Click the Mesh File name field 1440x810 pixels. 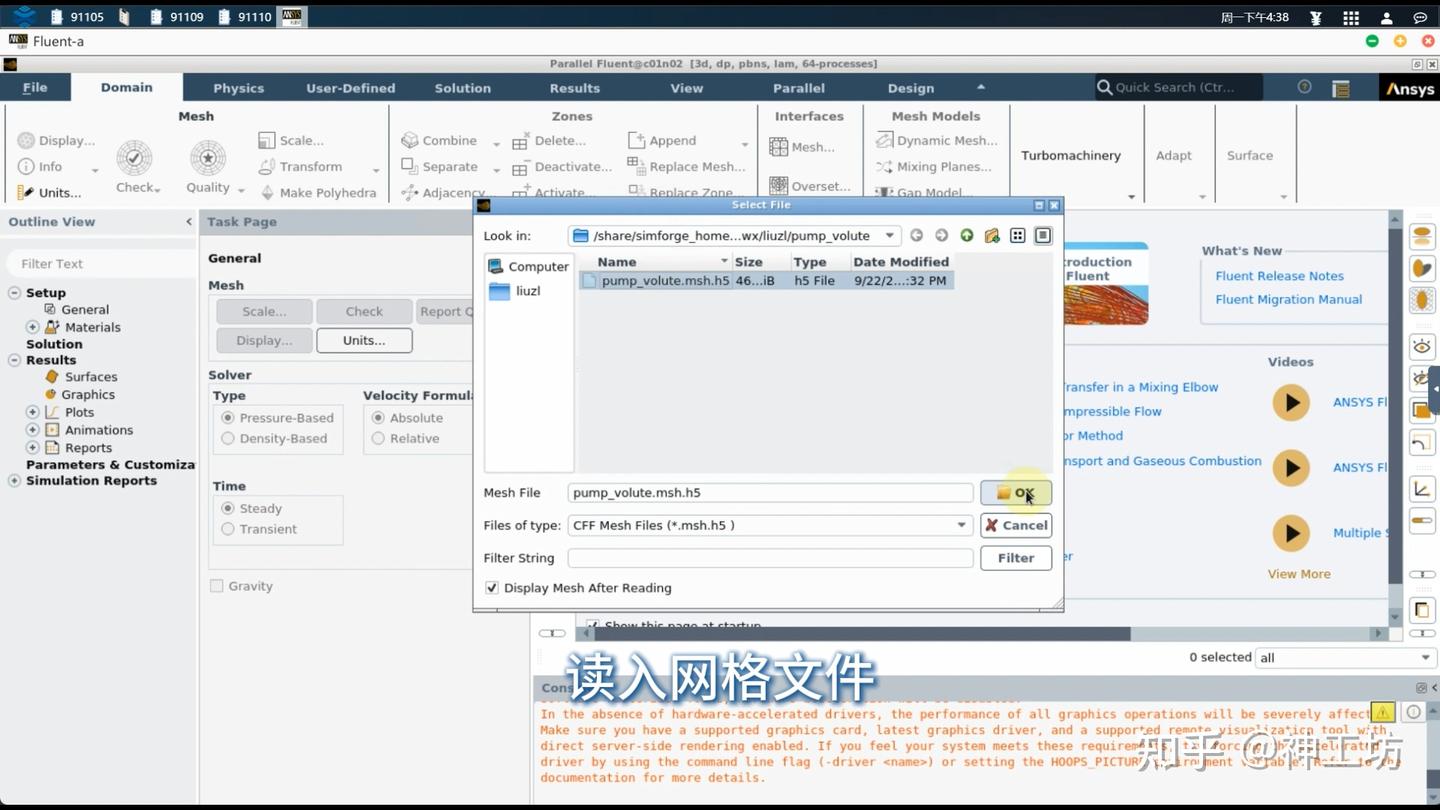(x=770, y=493)
